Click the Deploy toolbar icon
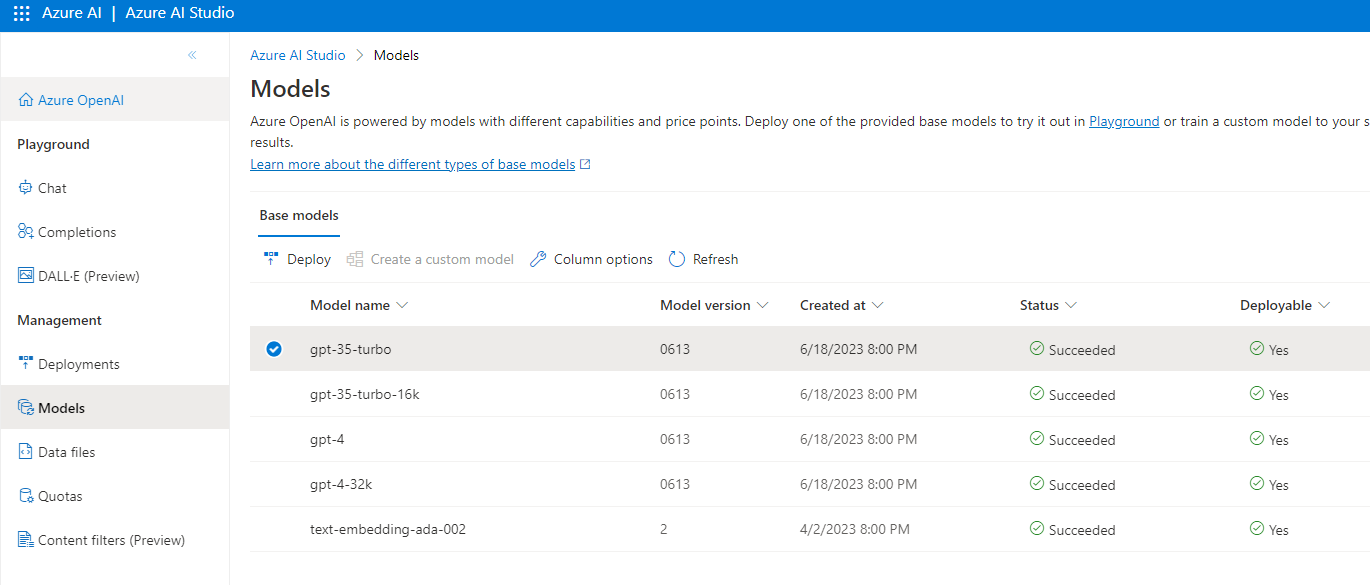 pyautogui.click(x=271, y=259)
